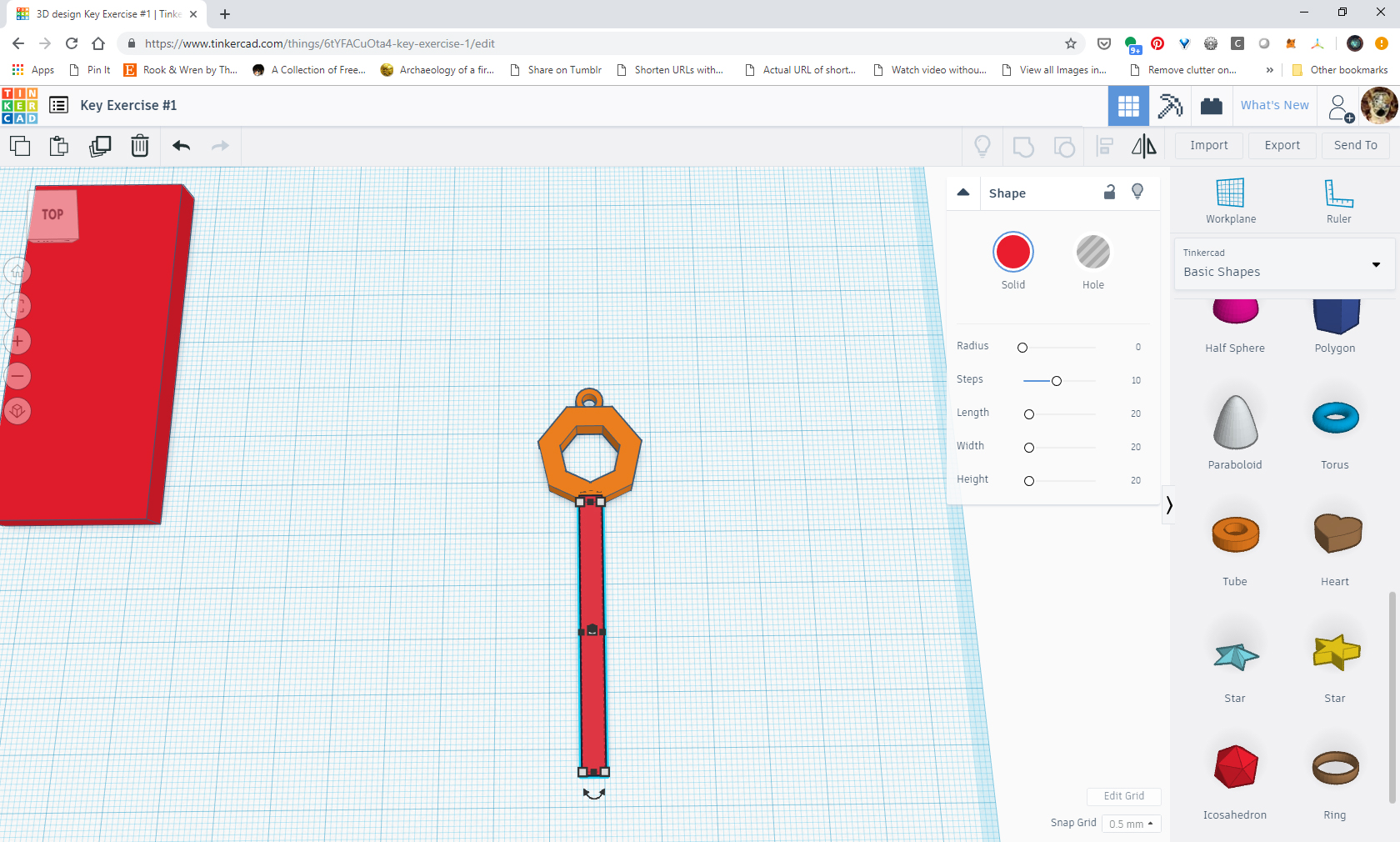Delete selected shape with trash icon
Screen dimensions: 1400x842
[x=140, y=146]
